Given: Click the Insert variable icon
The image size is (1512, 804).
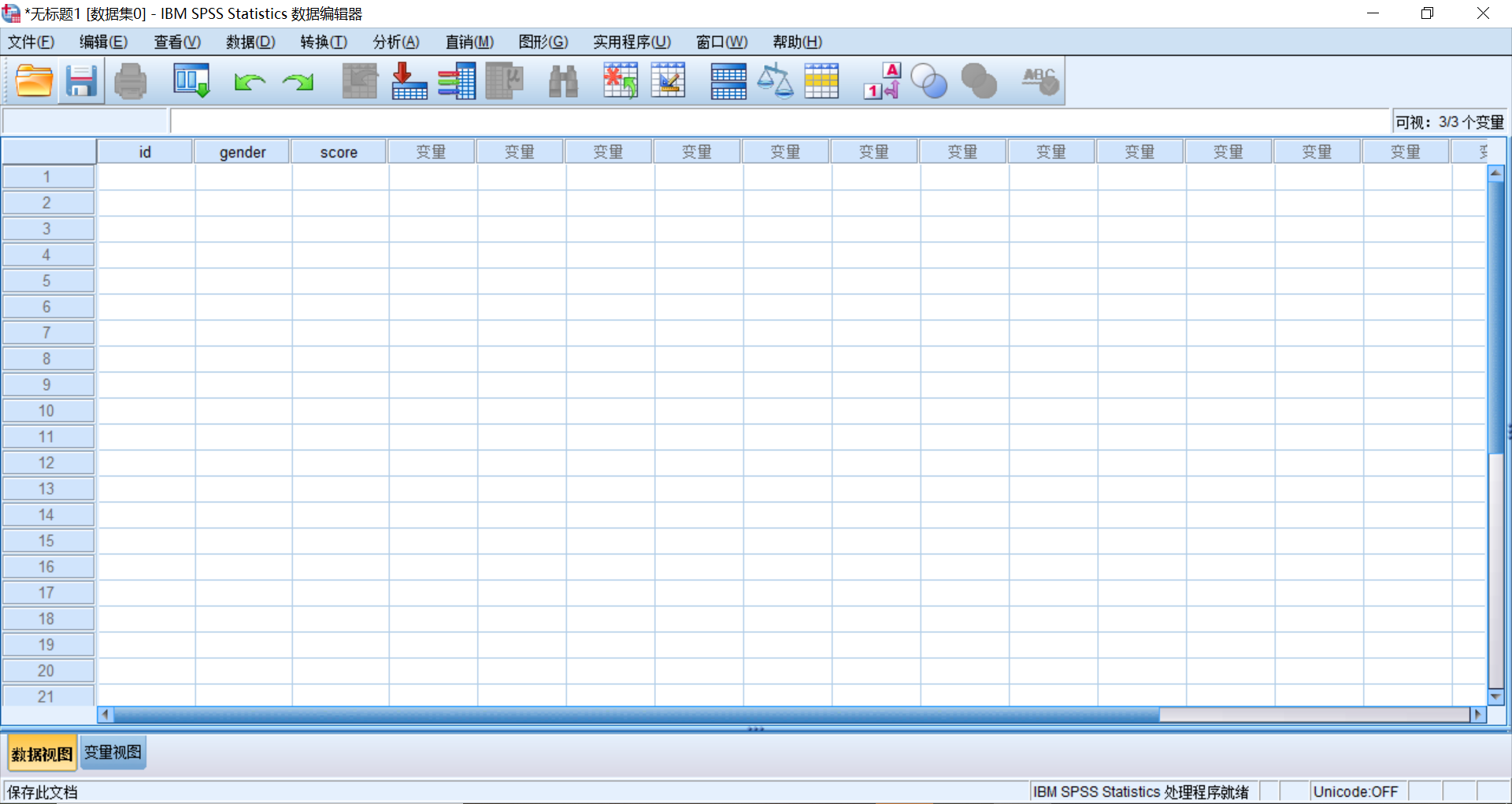Looking at the screenshot, I should pyautogui.click(x=669, y=81).
